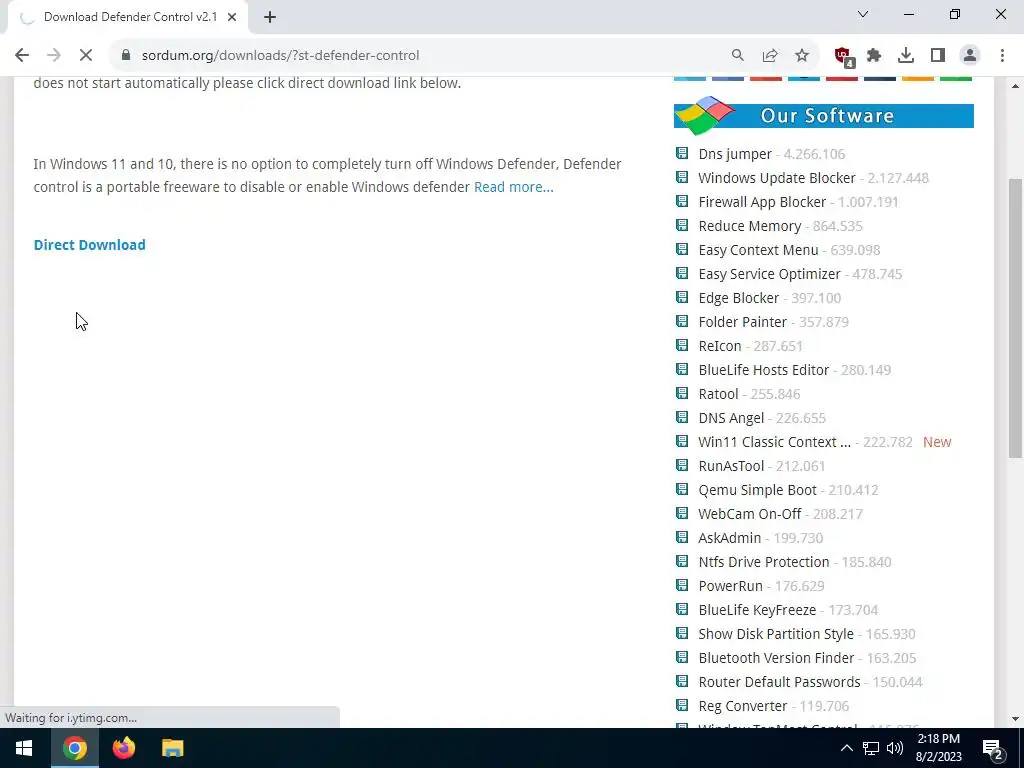Open AskAdmin link
This screenshot has height=768, width=1024.
pos(729,538)
